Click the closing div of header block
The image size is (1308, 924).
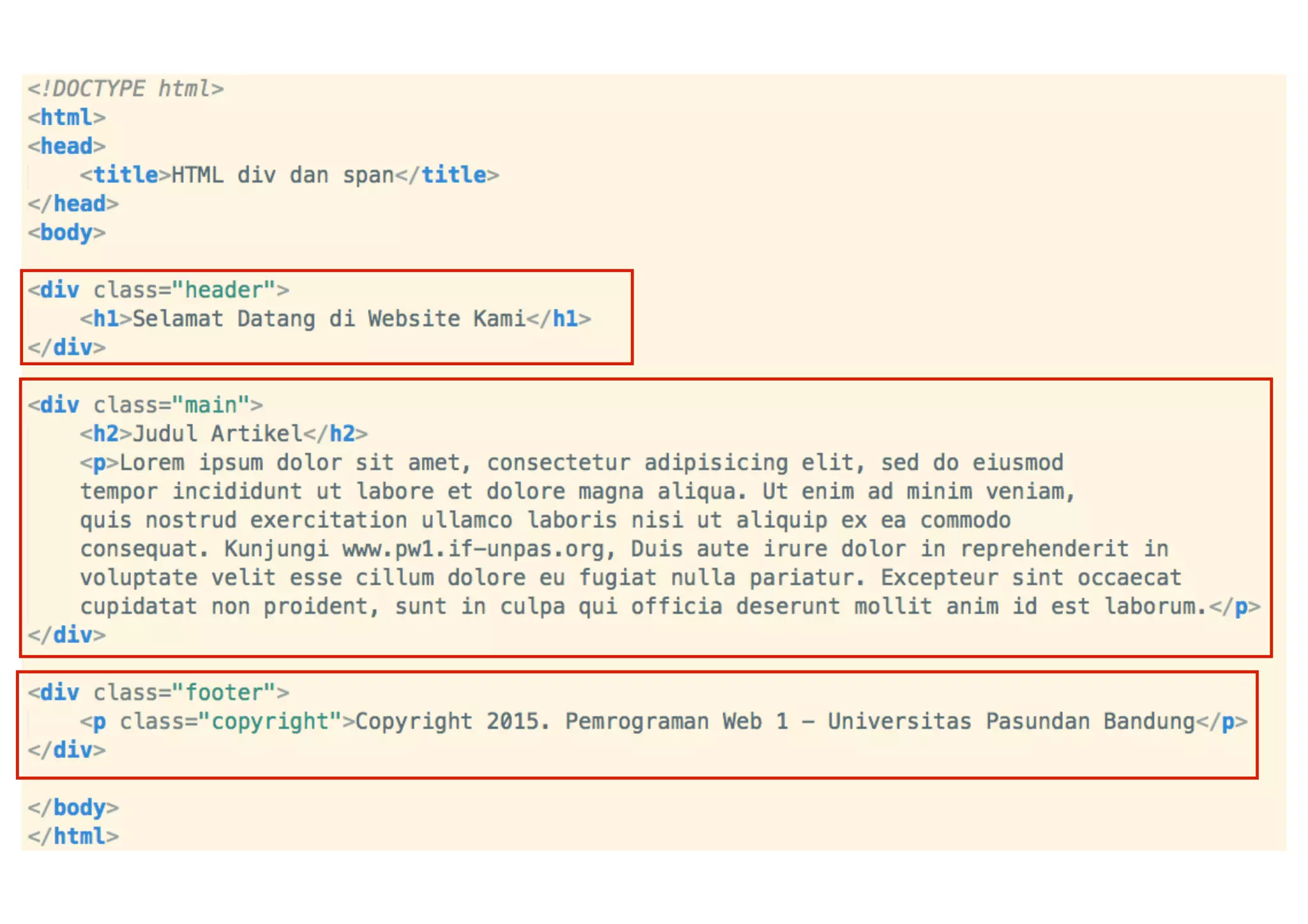coord(66,347)
